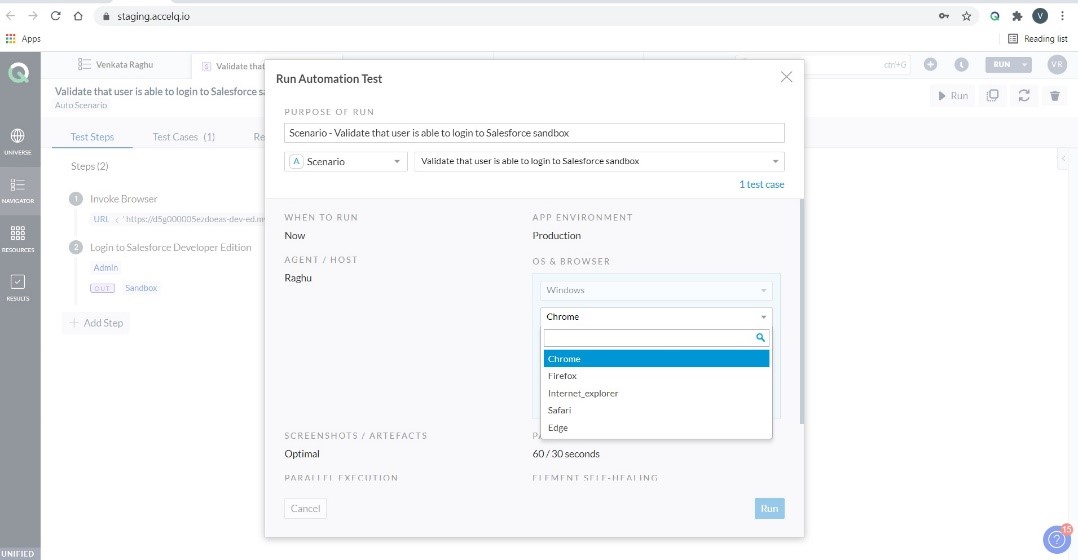1078x560 pixels.
Task: Click the Admin parameter value
Action: (106, 267)
